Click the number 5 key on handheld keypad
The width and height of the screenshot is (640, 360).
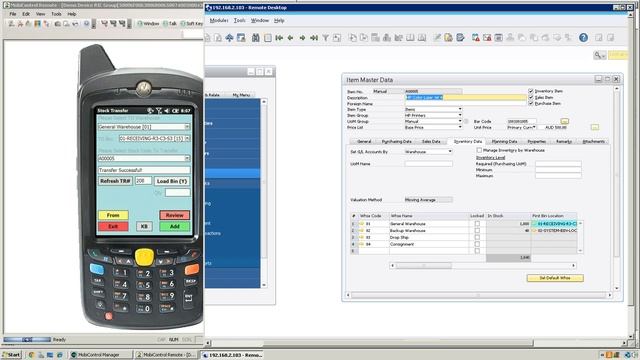coord(144,285)
